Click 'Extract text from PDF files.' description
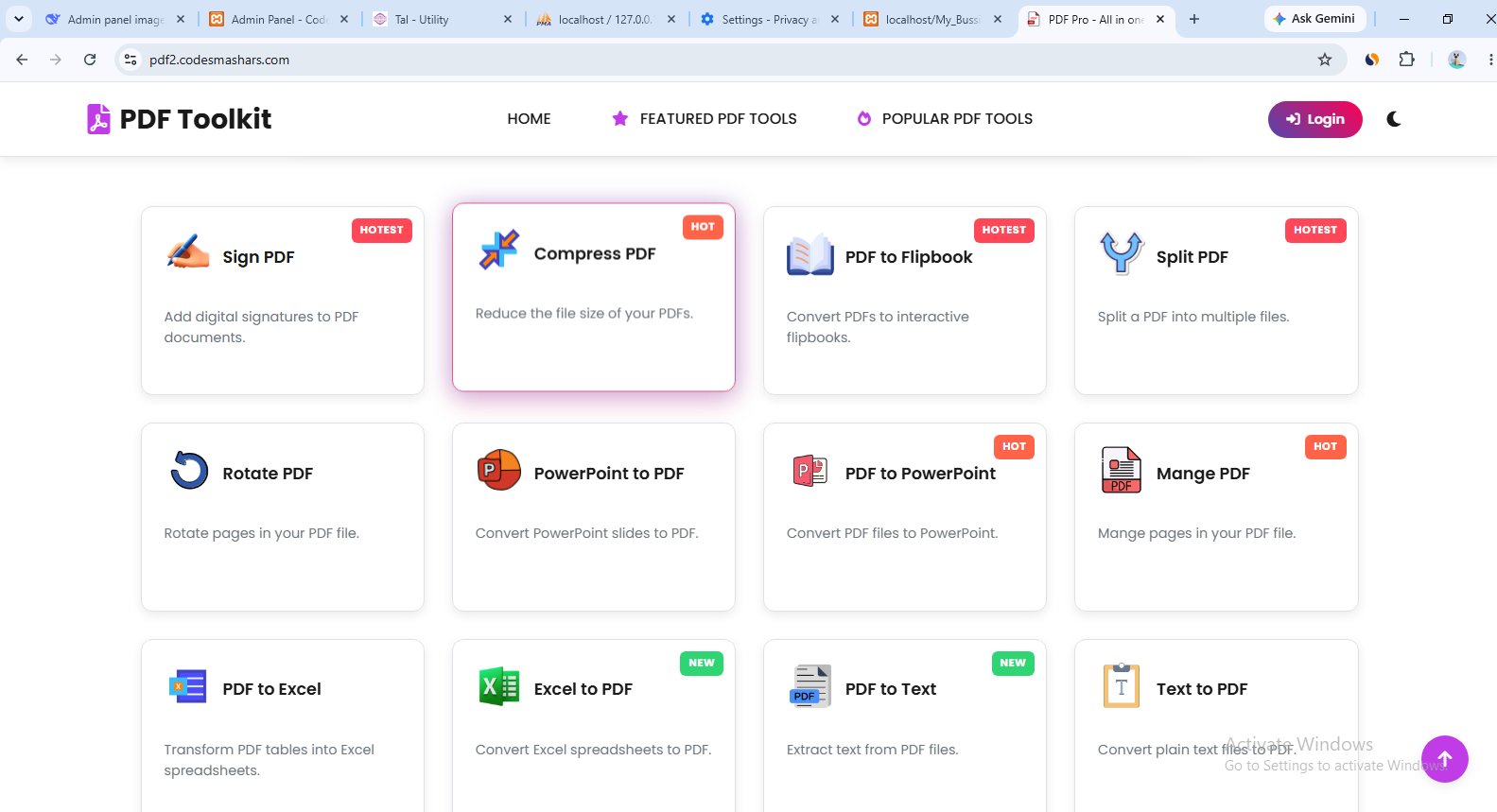The image size is (1497, 812). [x=872, y=750]
